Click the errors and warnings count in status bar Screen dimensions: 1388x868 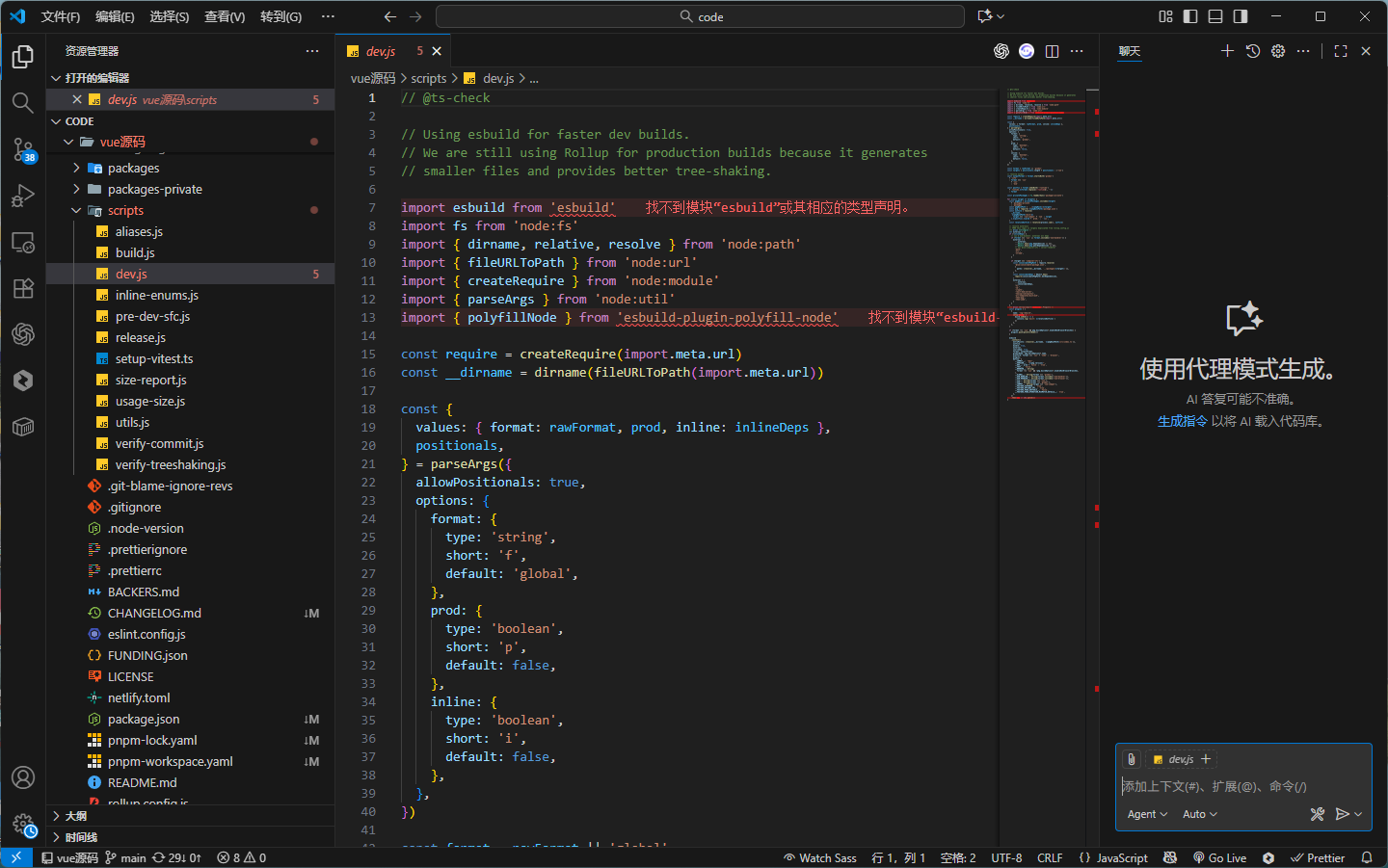[242, 857]
